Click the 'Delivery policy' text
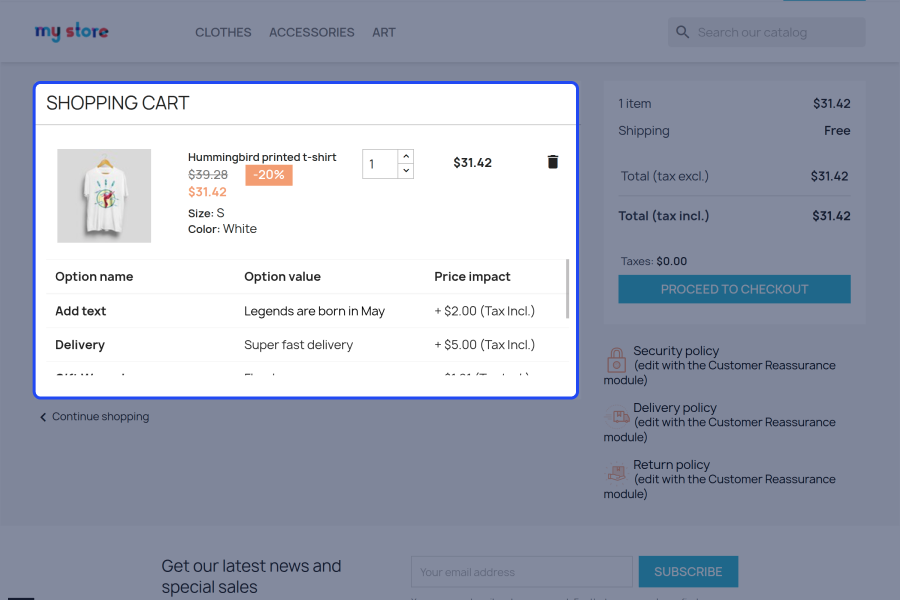The height and width of the screenshot is (600, 900). 674,408
